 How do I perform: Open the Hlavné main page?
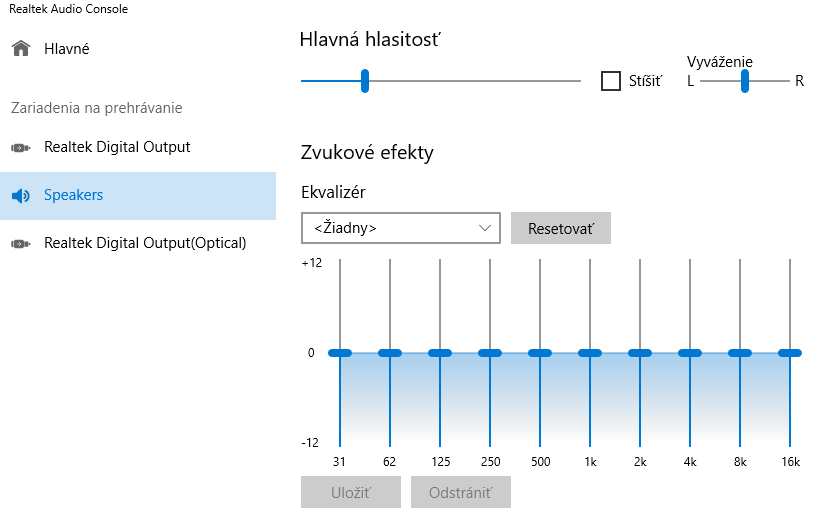click(x=67, y=48)
